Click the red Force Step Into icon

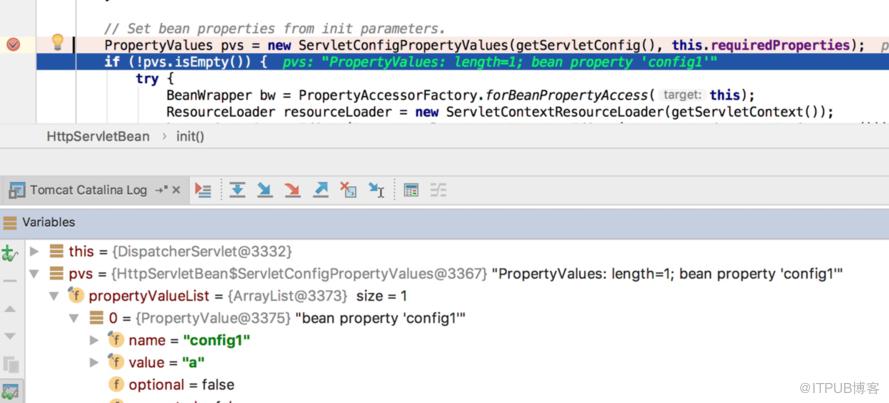click(293, 190)
